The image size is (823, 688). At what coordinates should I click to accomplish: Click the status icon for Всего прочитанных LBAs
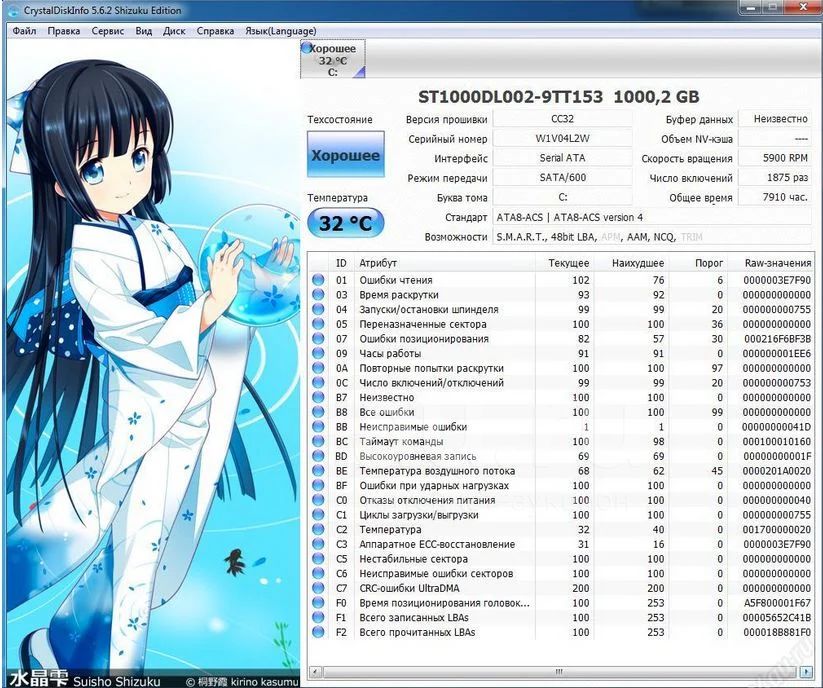point(318,632)
